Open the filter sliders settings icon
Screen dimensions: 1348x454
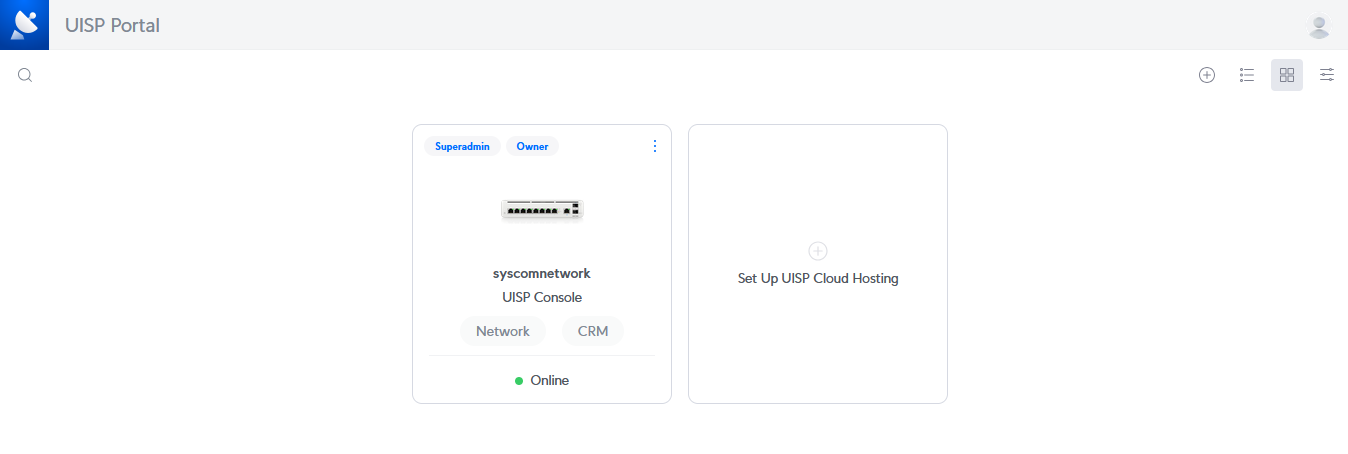click(x=1327, y=75)
